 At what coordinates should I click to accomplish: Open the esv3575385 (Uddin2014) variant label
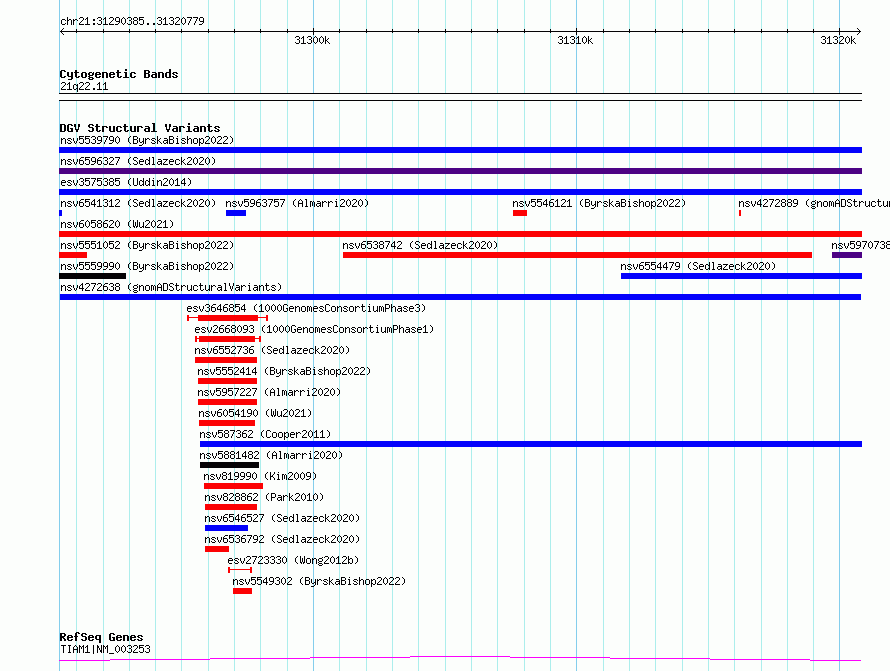pyautogui.click(x=126, y=182)
